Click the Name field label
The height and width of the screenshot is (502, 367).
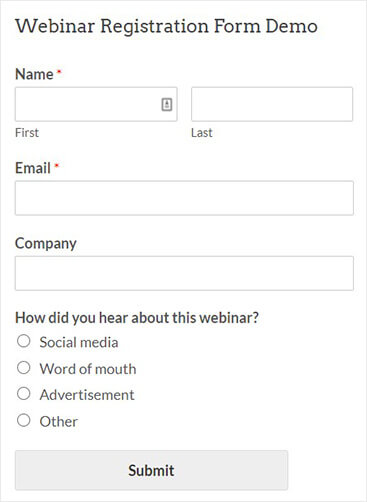(x=34, y=74)
